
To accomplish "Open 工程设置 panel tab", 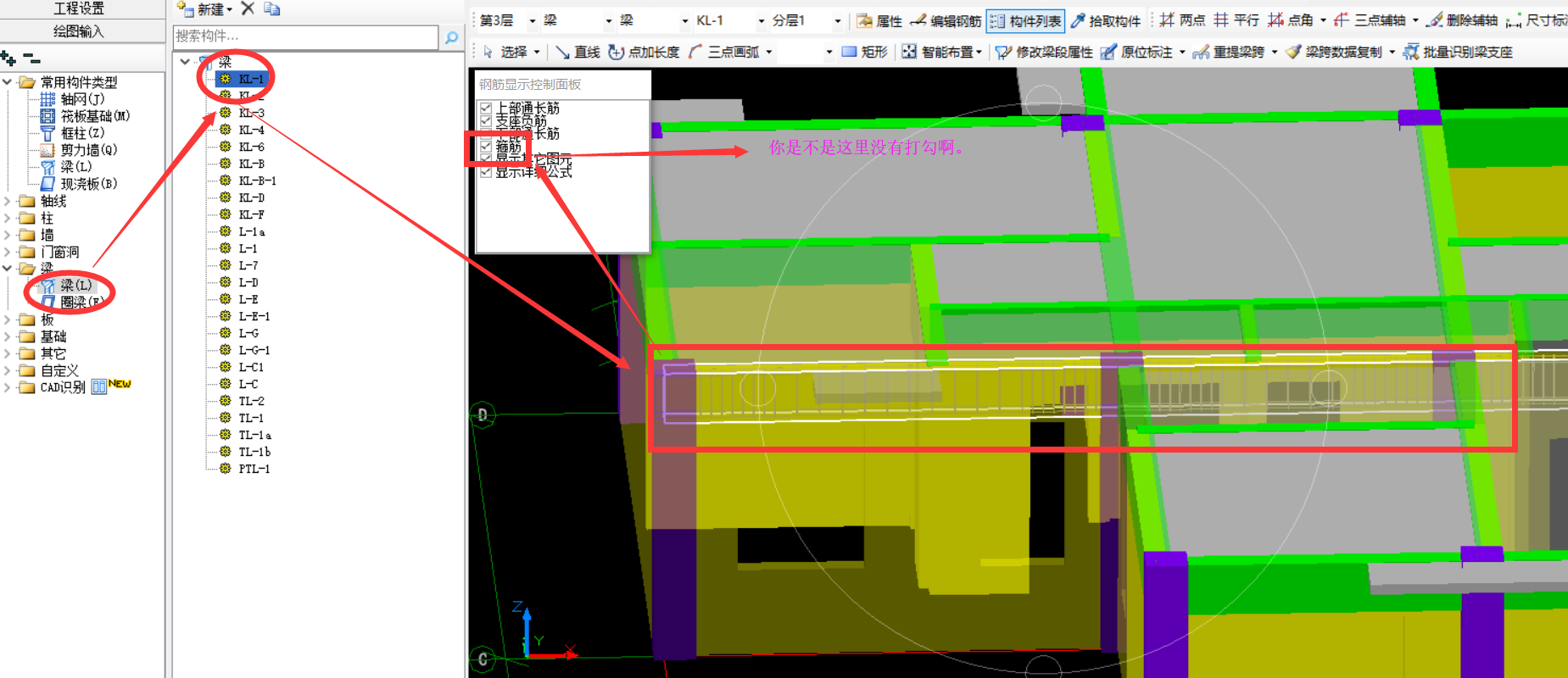I will click(79, 8).
